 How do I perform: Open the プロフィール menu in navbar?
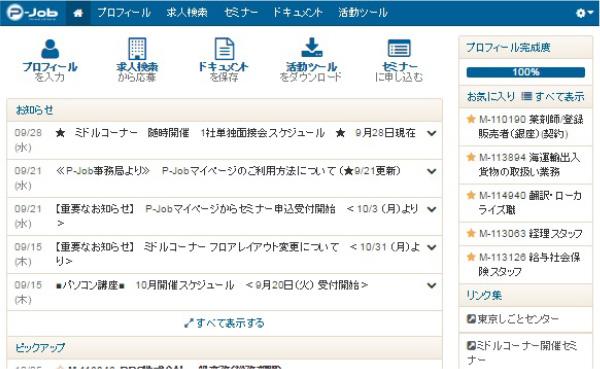tap(124, 13)
